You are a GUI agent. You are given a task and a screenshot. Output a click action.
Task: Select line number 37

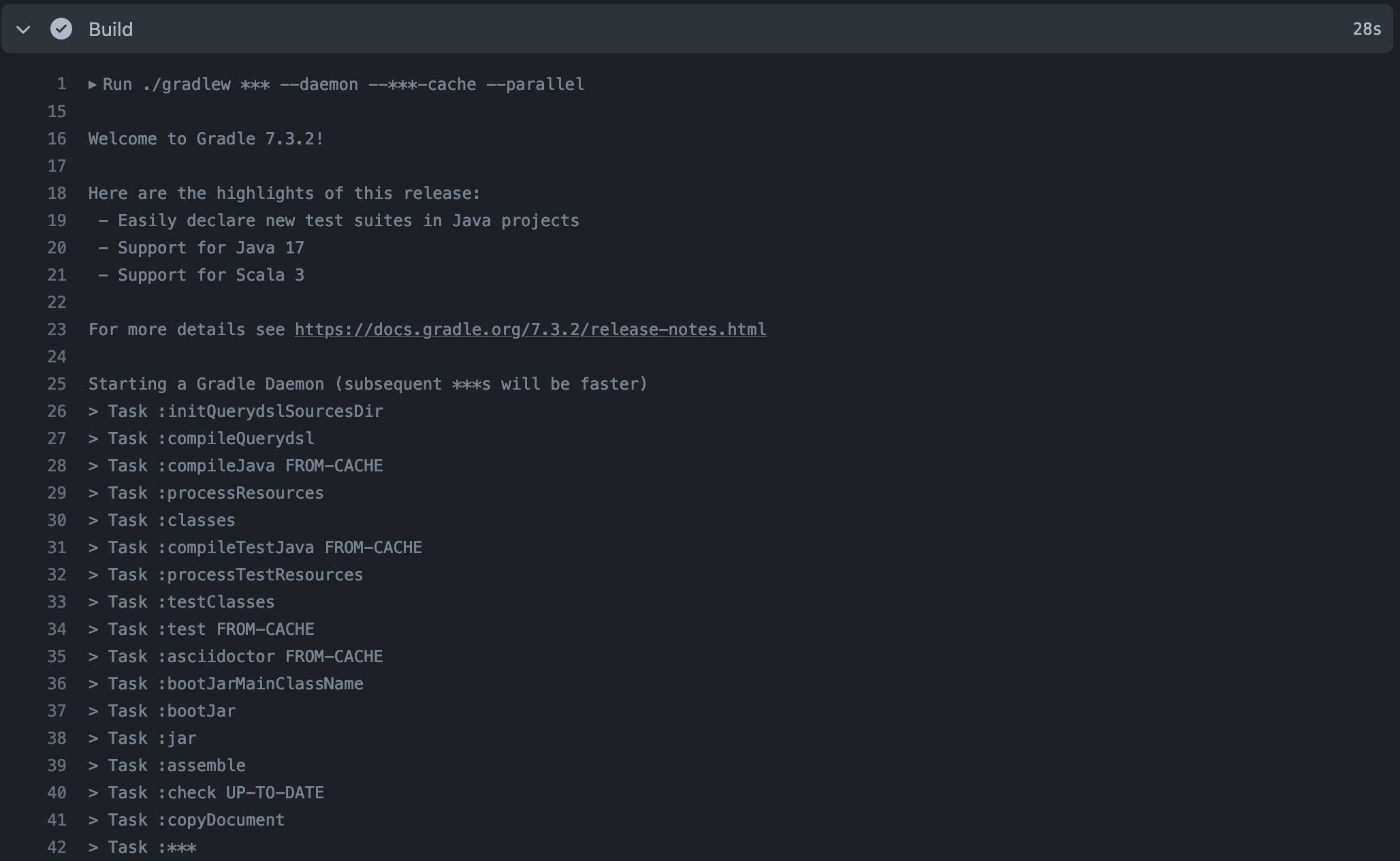pos(57,711)
